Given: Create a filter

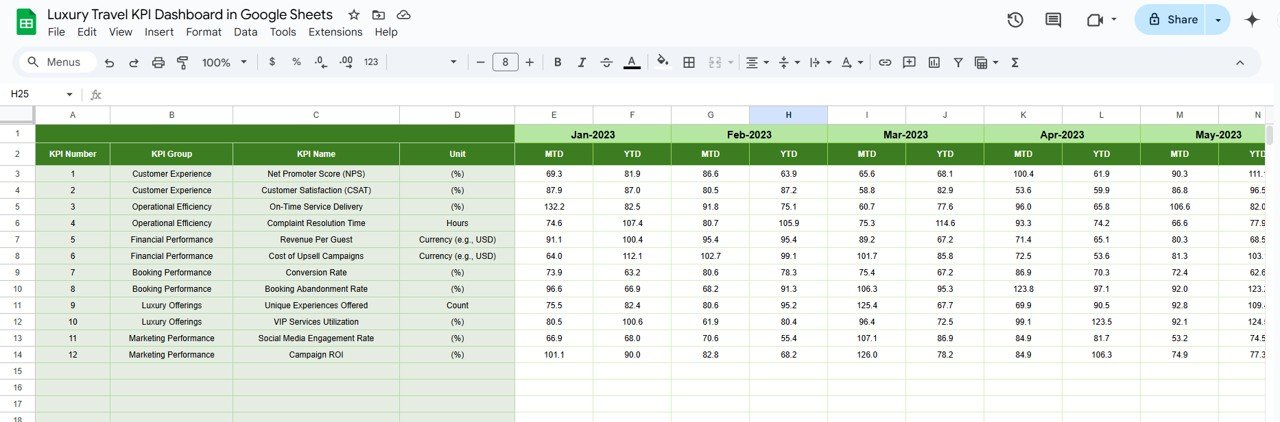Looking at the screenshot, I should point(958,62).
